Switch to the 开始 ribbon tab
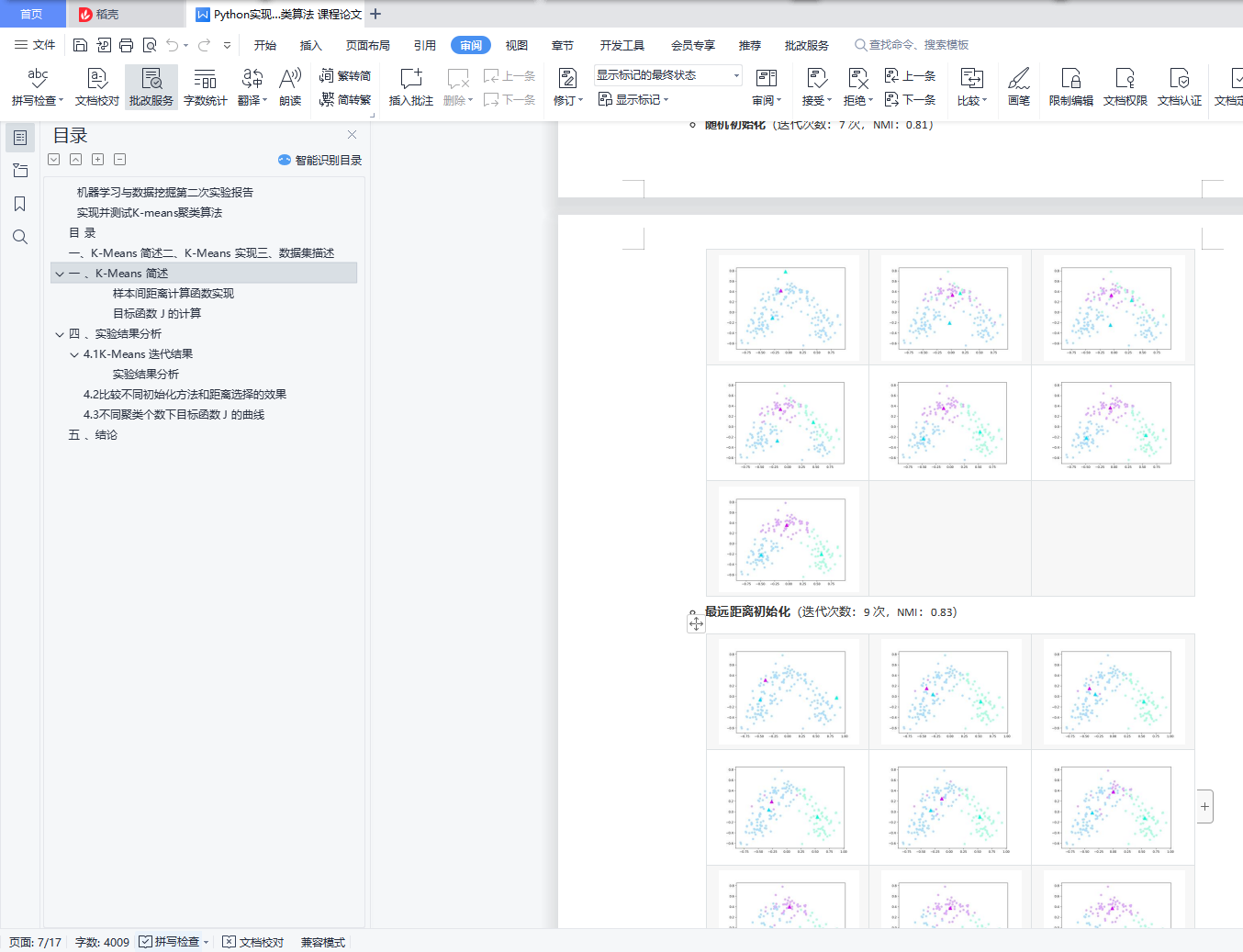The height and width of the screenshot is (952, 1243). 265,45
